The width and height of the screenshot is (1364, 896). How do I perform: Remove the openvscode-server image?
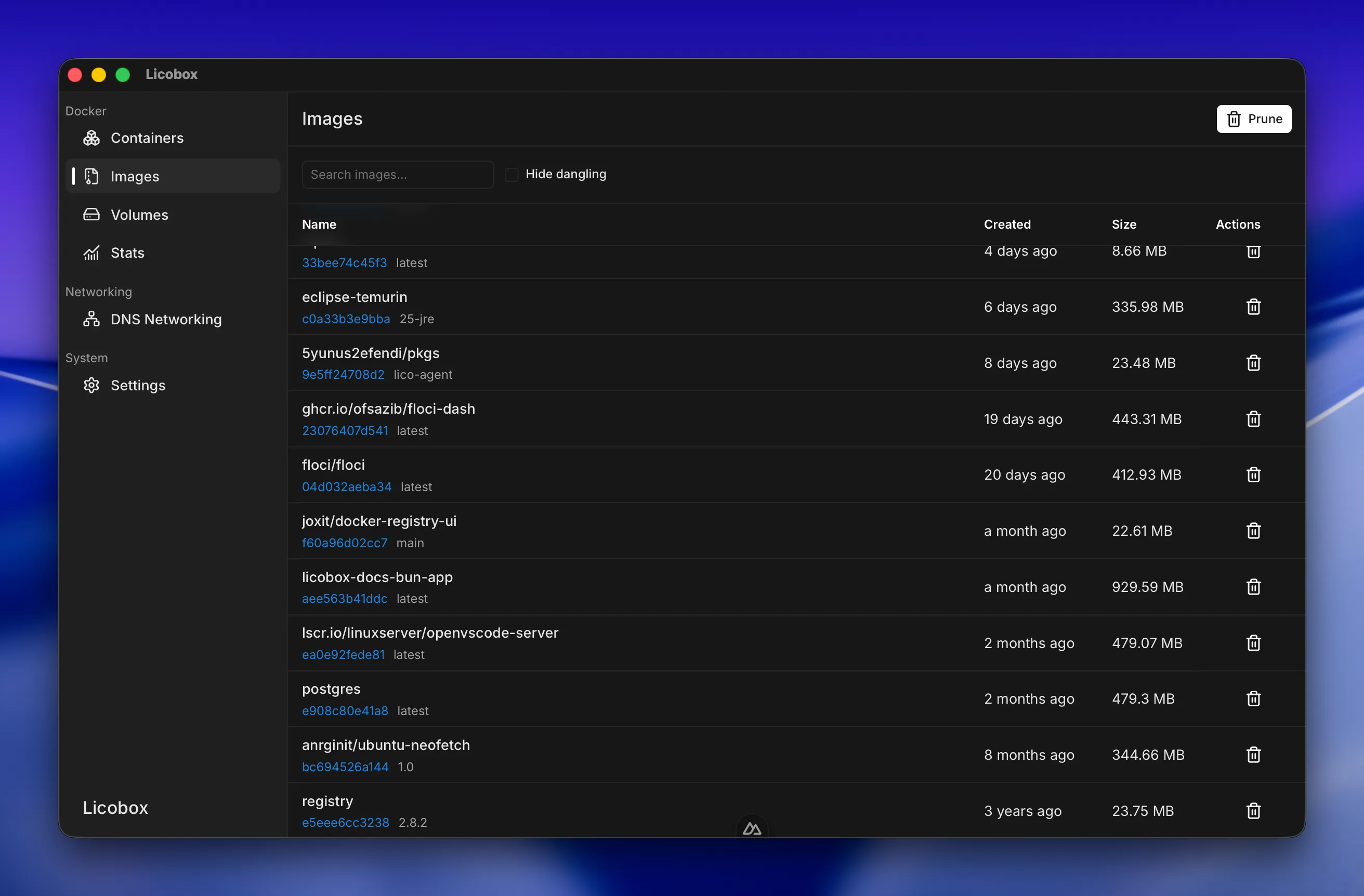[1253, 643]
